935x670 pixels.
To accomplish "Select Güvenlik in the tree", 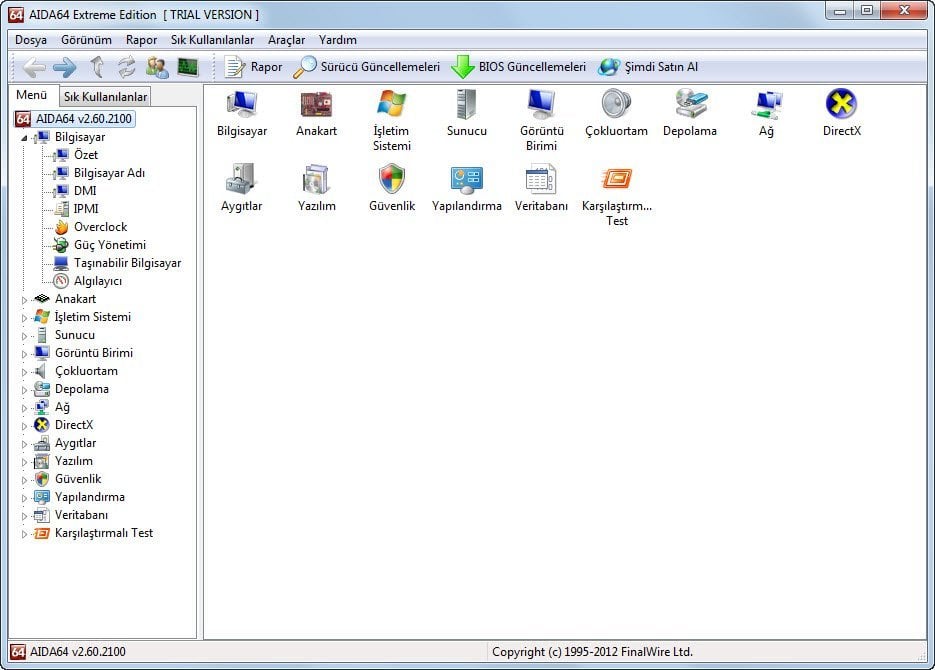I will (x=78, y=479).
